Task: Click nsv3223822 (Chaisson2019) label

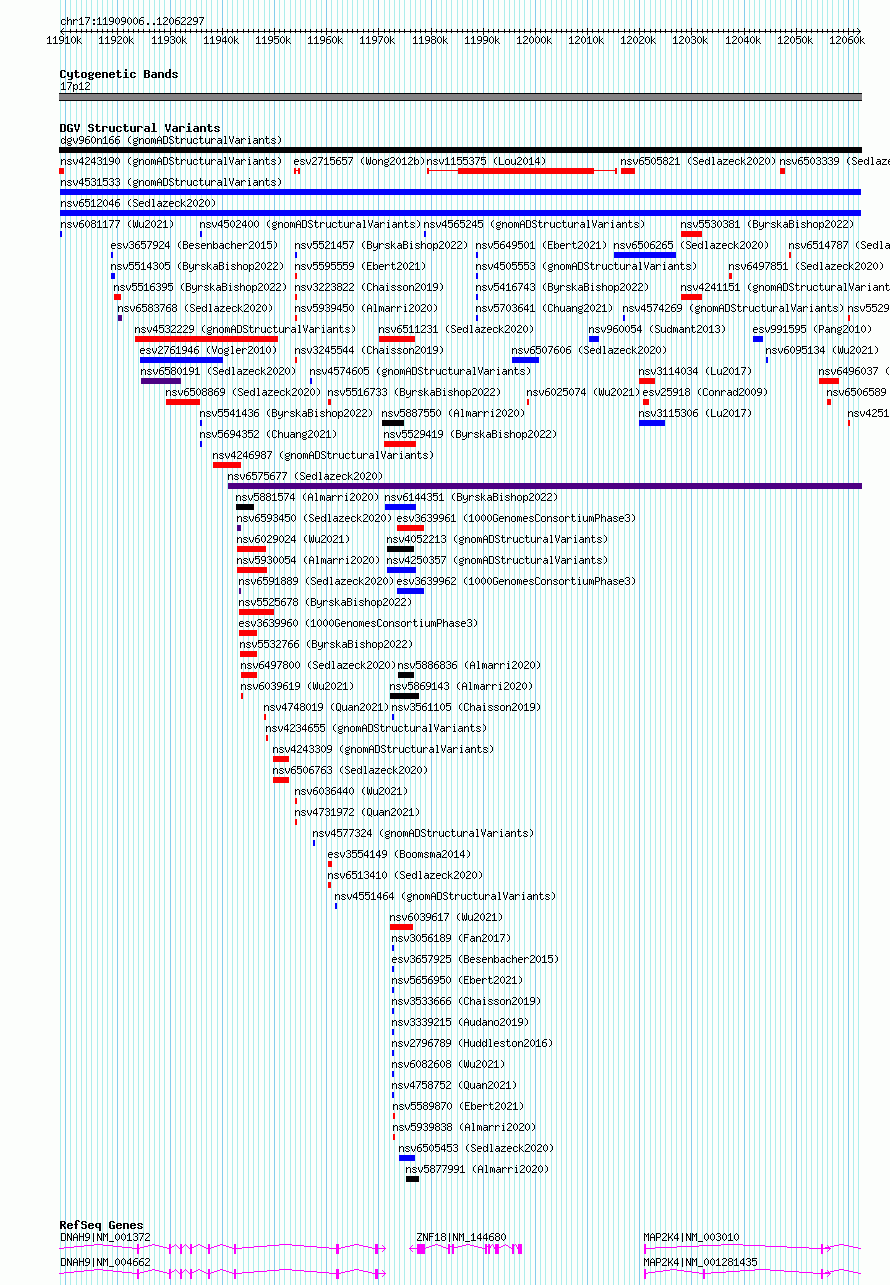Action: pyautogui.click(x=368, y=287)
